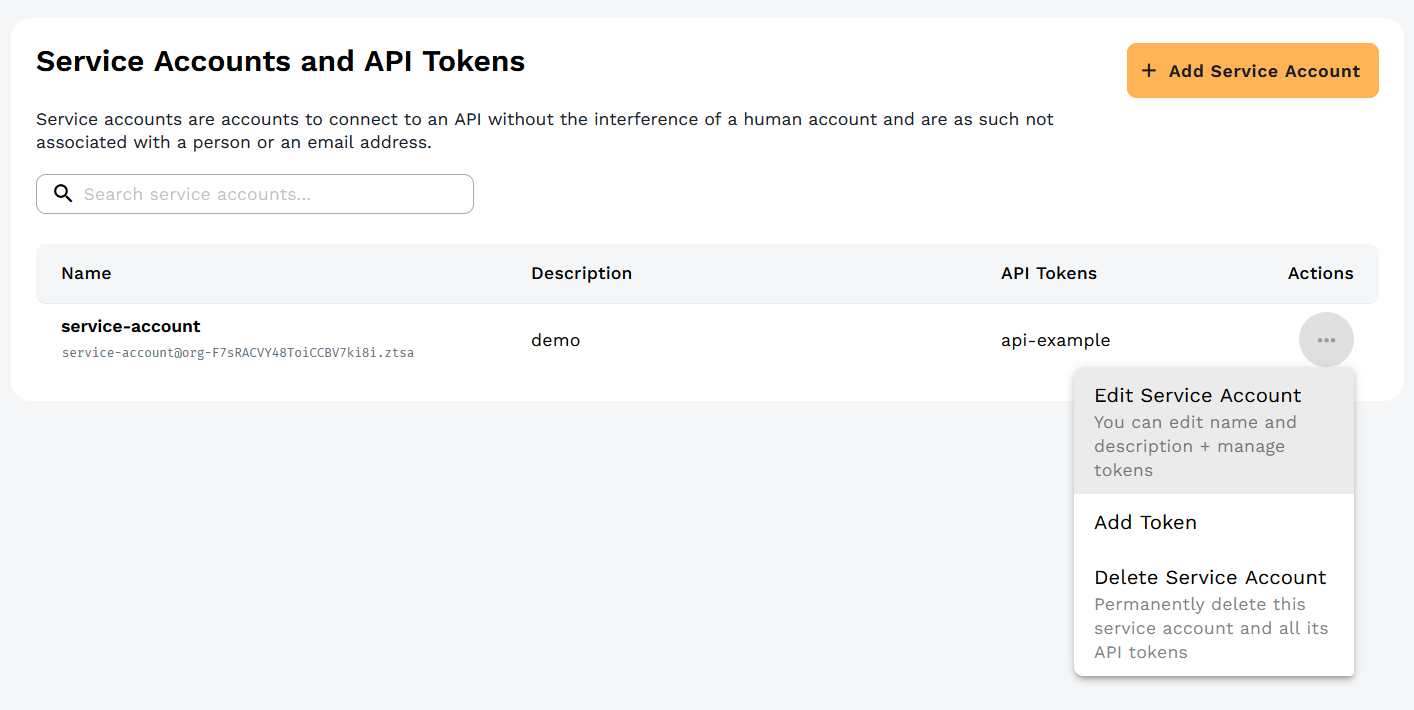Click the magnifying glass search icon
The width and height of the screenshot is (1414, 710).
[x=63, y=194]
